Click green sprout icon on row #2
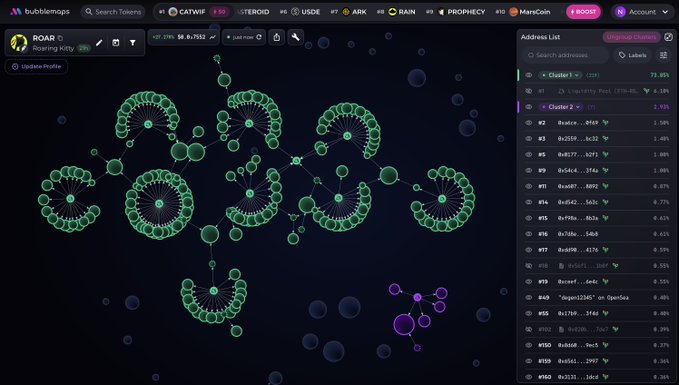679x385 pixels. point(605,123)
